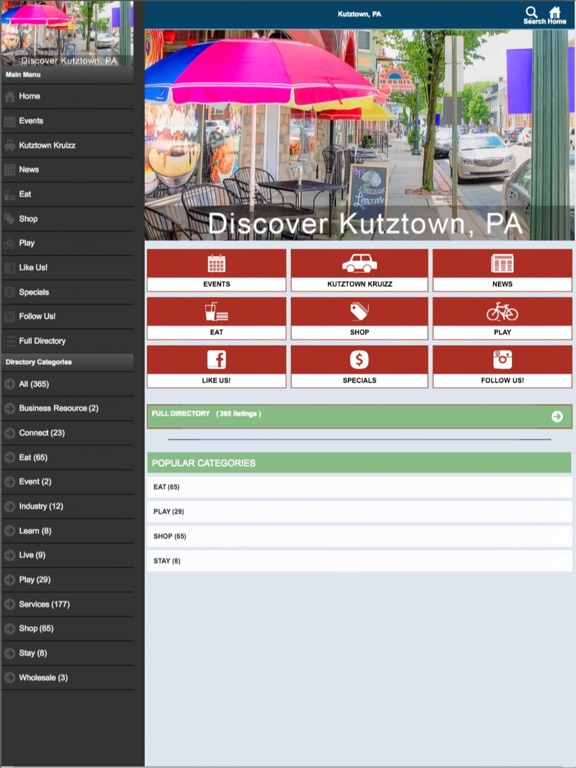Open EAT (65) popular category row
576x768 pixels.
pyautogui.click(x=360, y=487)
